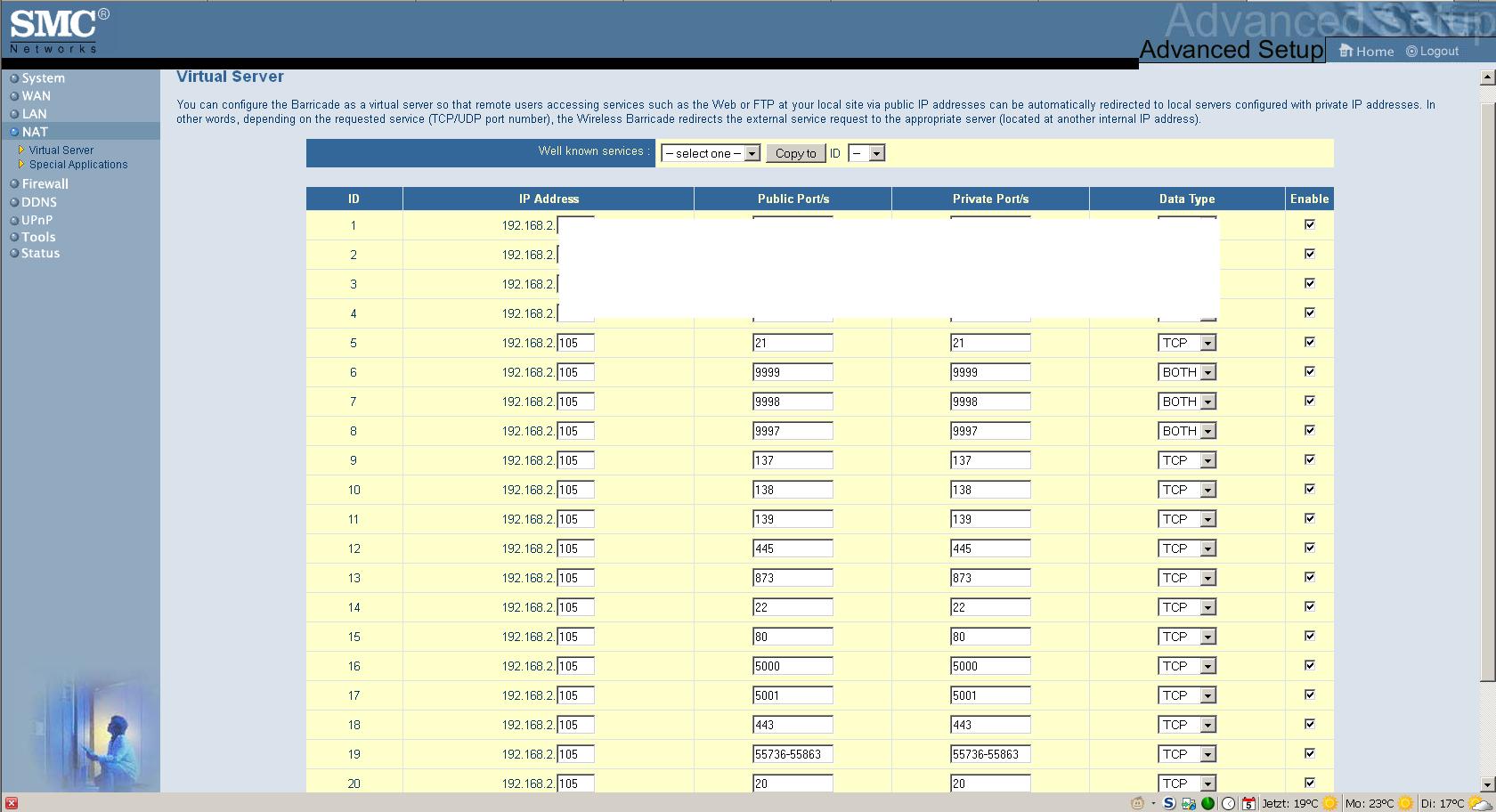The width and height of the screenshot is (1496, 812).
Task: Click the Jetzt: 19°C weather text
Action: 1290,803
